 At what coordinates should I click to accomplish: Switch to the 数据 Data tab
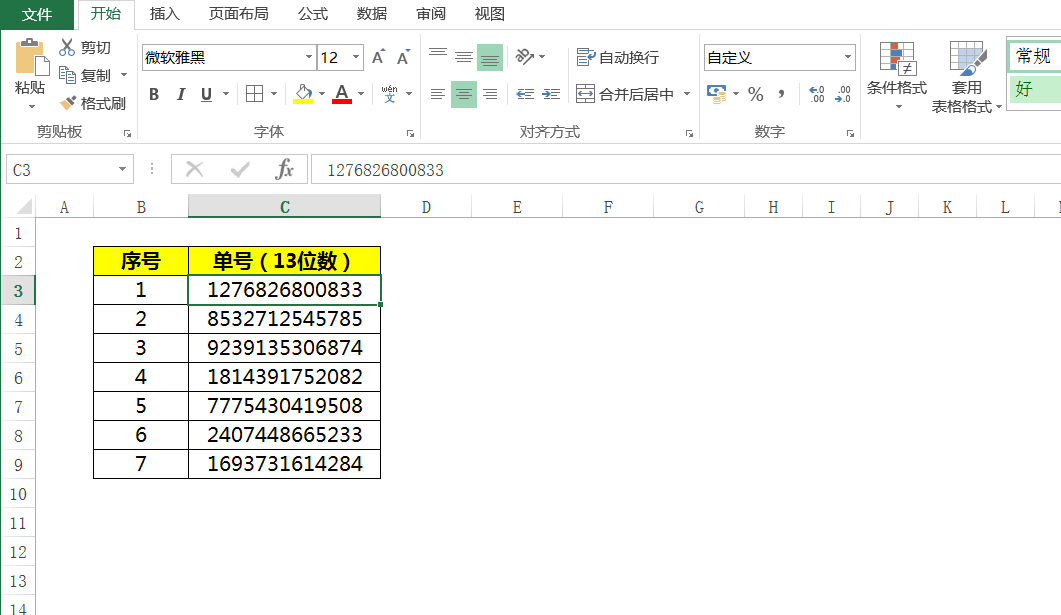(x=371, y=14)
